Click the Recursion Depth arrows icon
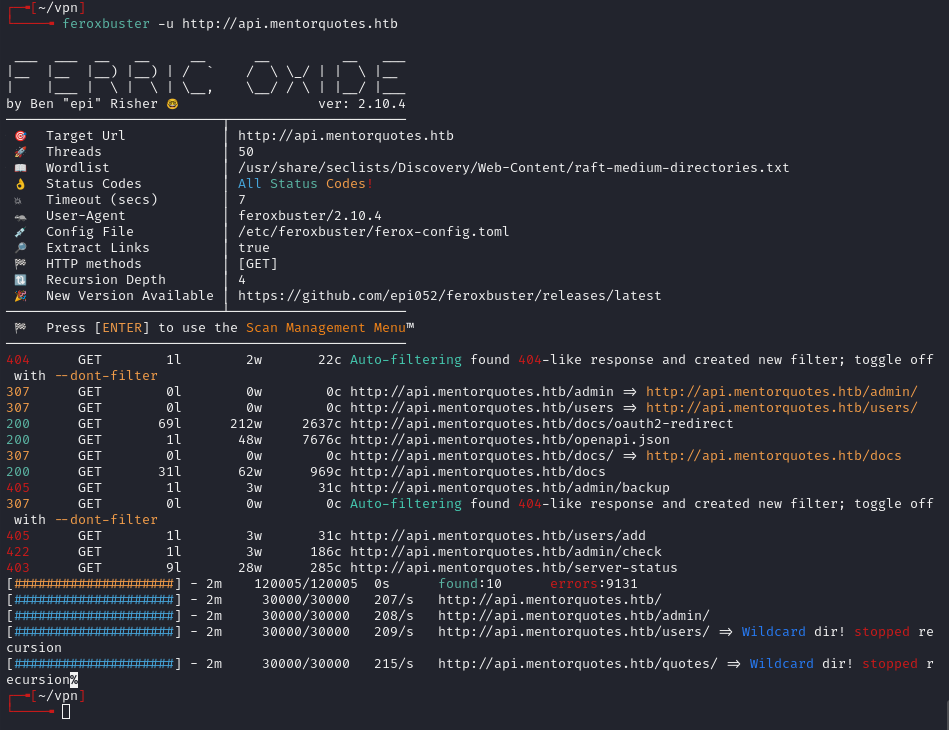 (20, 279)
